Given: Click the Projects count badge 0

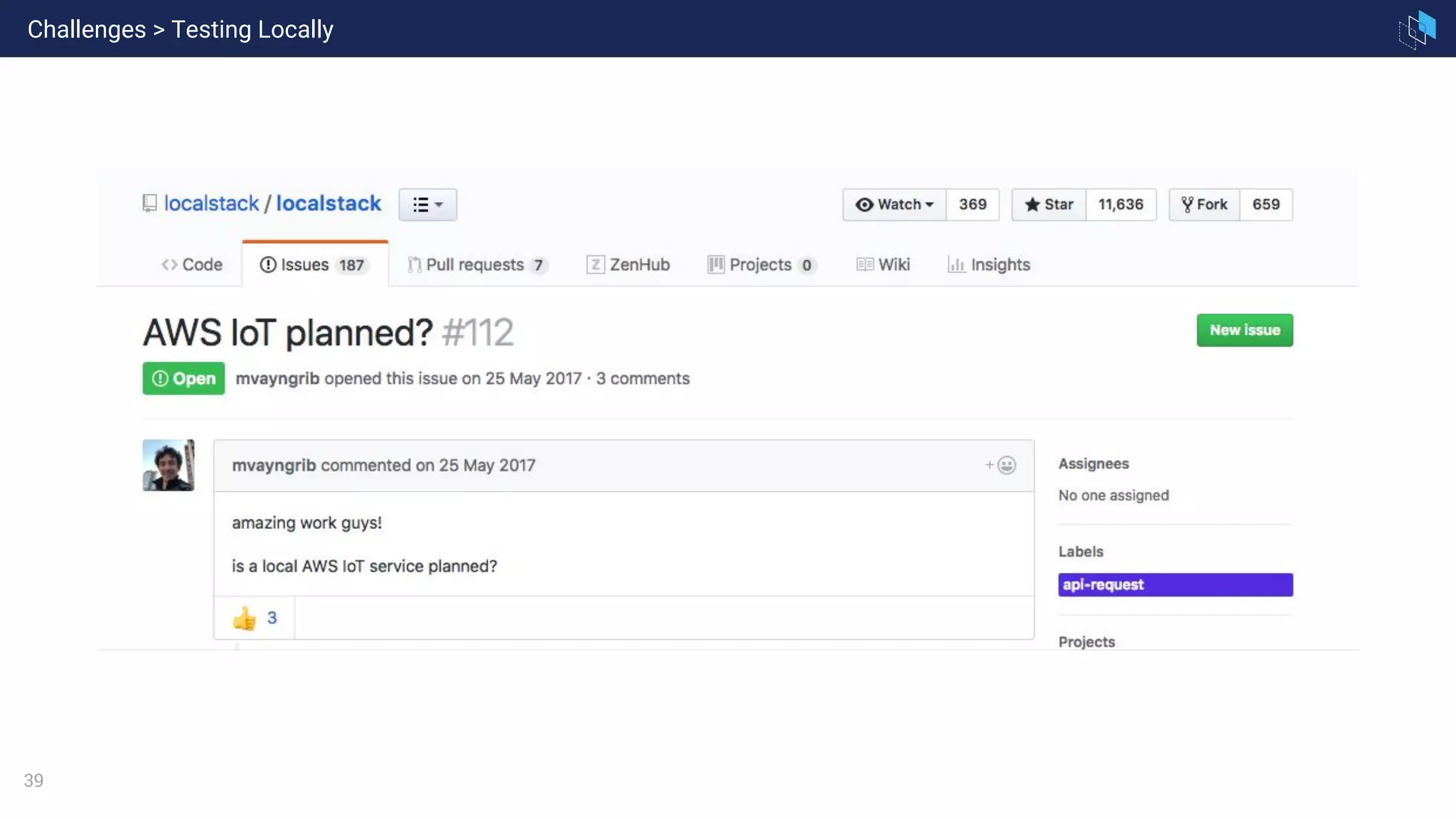Looking at the screenshot, I should pos(806,265).
